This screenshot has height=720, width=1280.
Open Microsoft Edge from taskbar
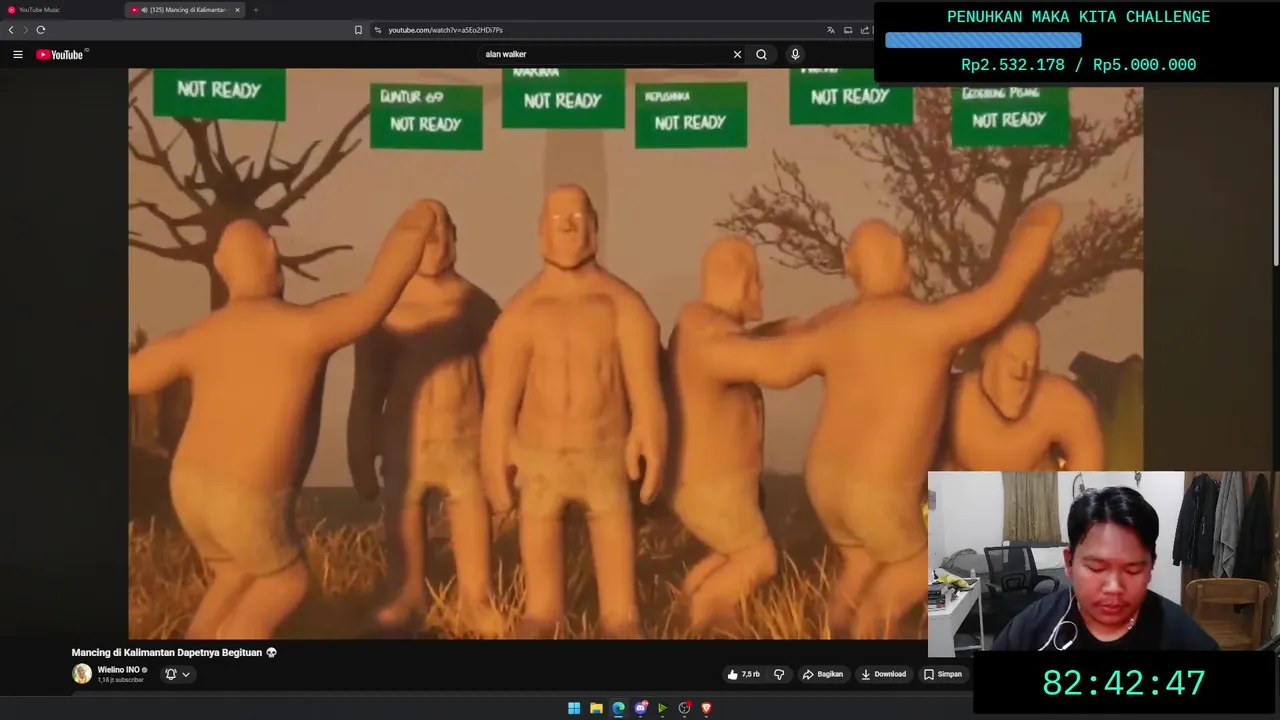click(x=618, y=708)
